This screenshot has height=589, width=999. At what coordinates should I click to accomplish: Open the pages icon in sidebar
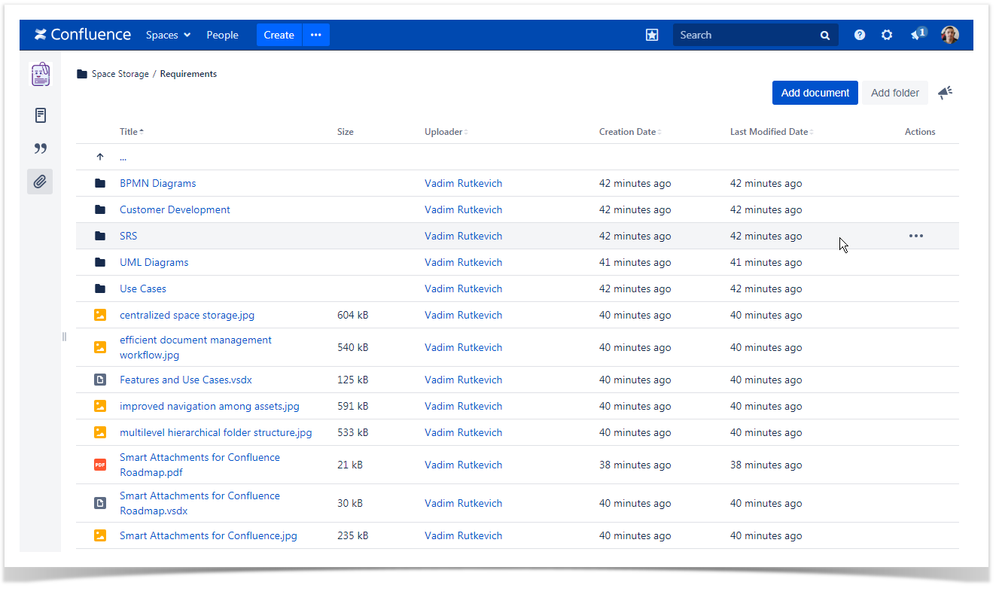tap(40, 115)
